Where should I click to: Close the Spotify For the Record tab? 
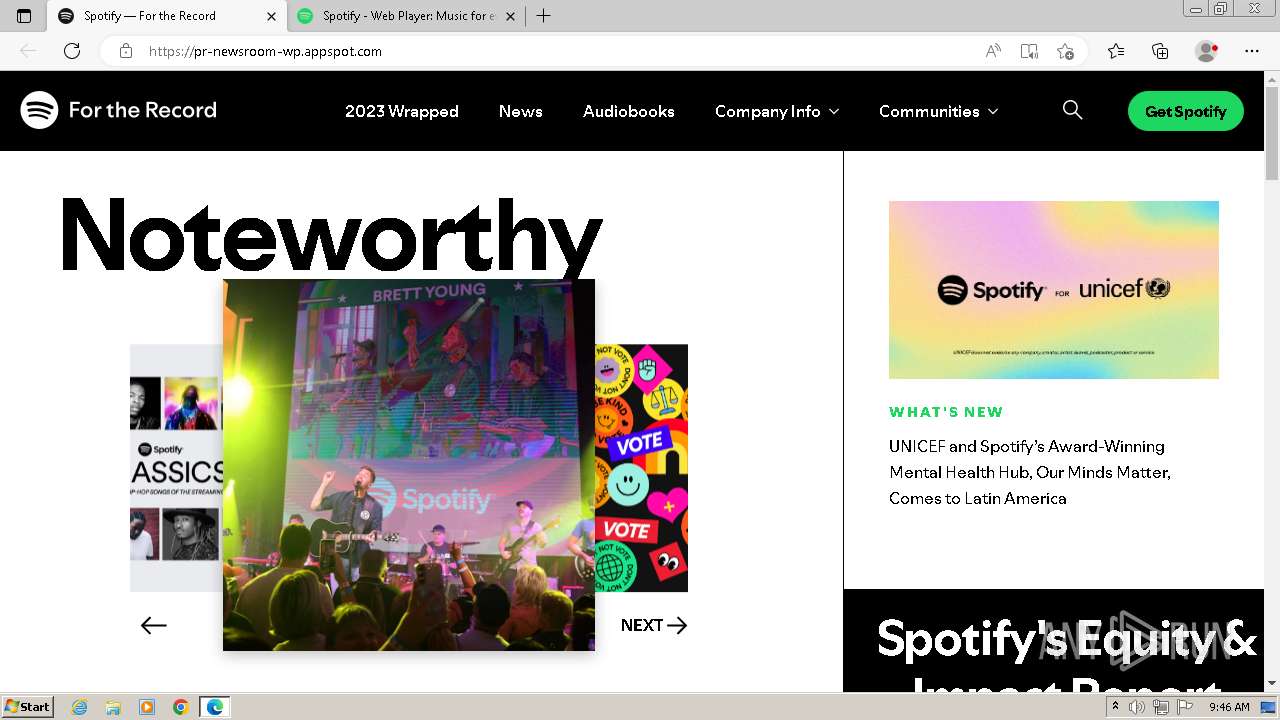(271, 16)
